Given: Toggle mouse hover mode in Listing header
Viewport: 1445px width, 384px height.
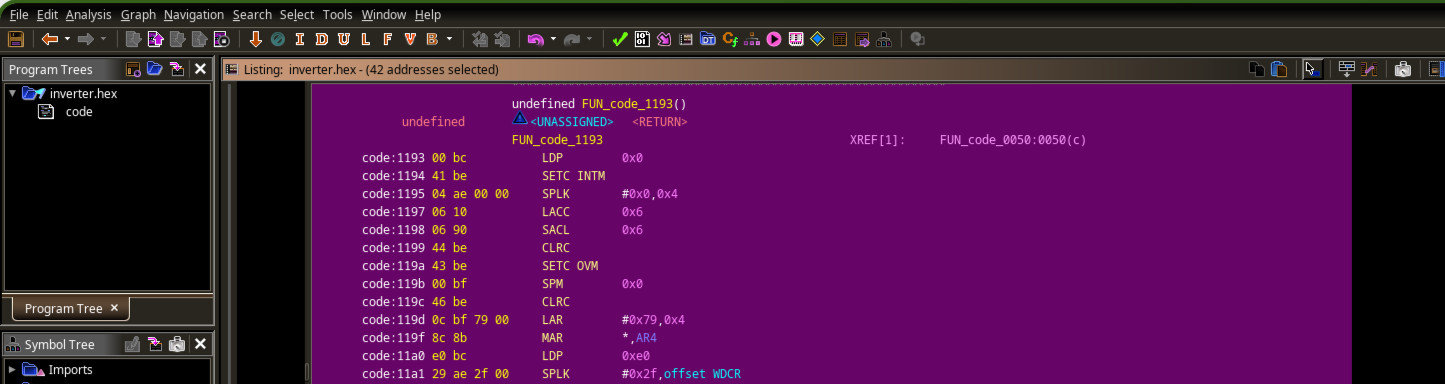Looking at the screenshot, I should [1313, 69].
